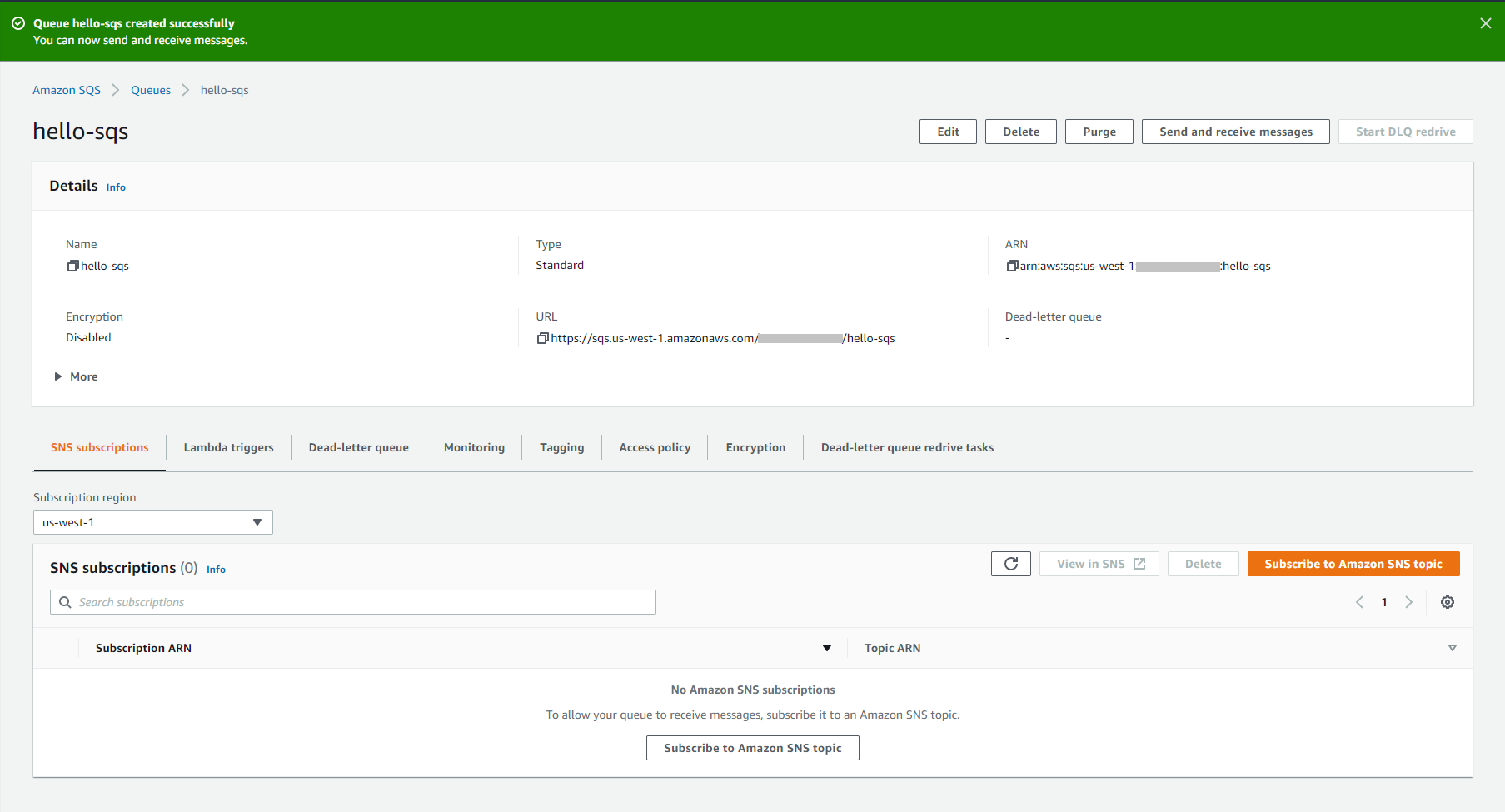Purge the hello-sqs queue
This screenshot has width=1505, height=812.
[1099, 132]
